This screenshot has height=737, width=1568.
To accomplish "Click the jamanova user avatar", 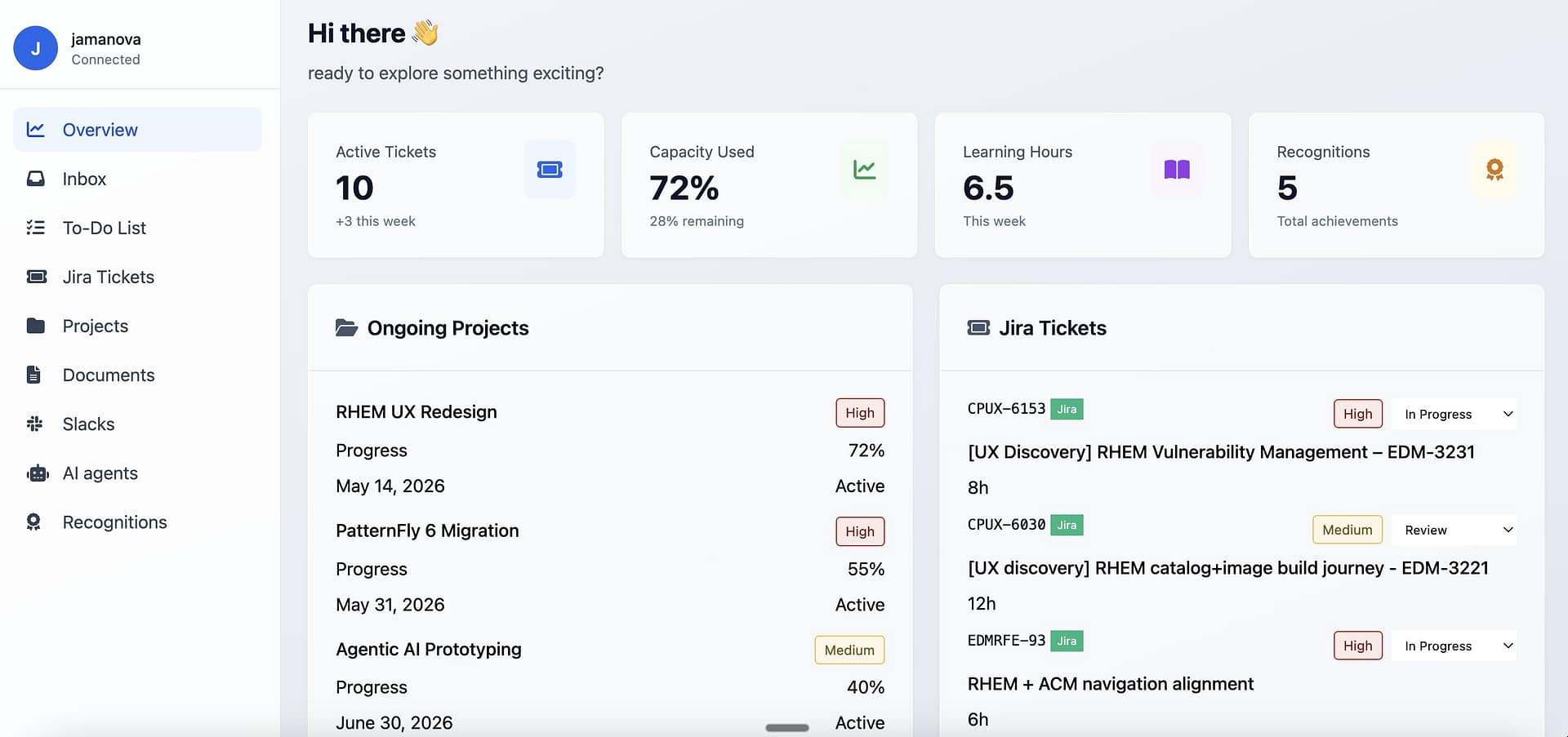I will click(35, 48).
